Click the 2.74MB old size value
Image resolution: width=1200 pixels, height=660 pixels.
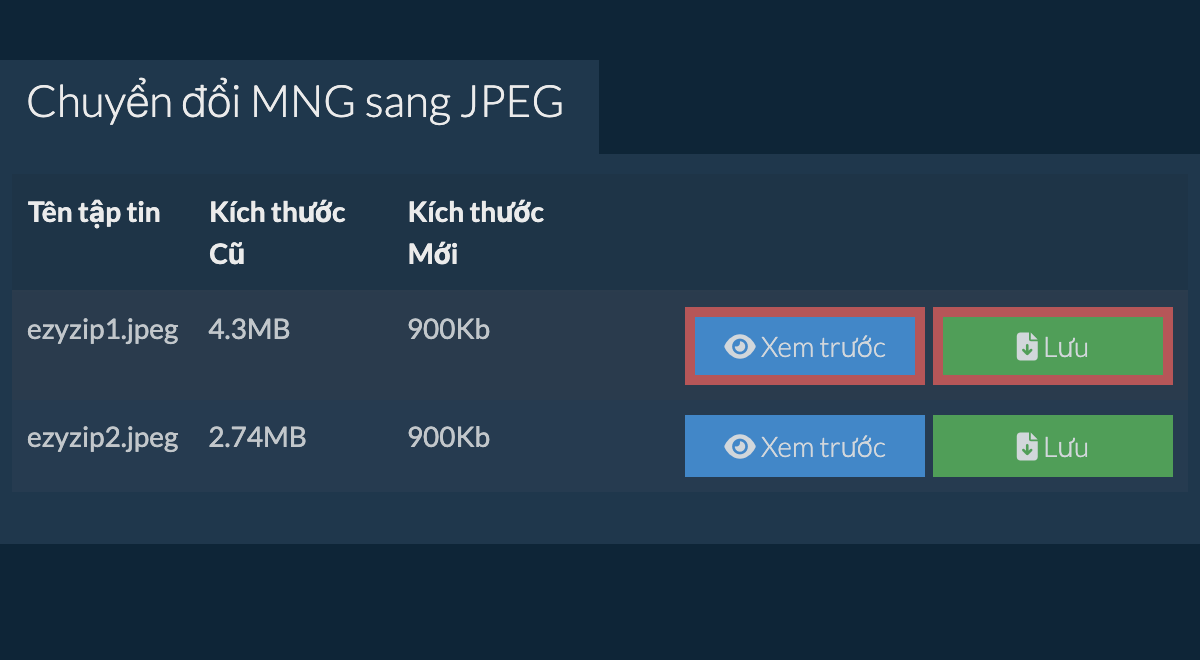257,437
